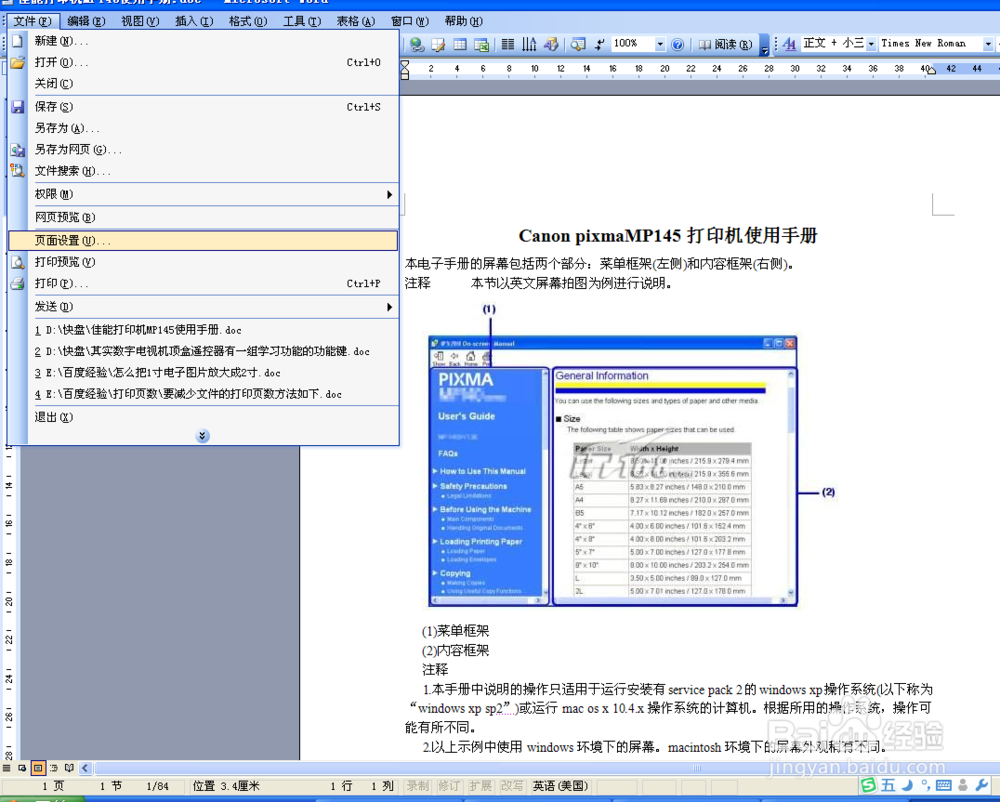This screenshot has height=802, width=1000.
Task: Click the printer icon in File menu
Action: (x=17, y=284)
